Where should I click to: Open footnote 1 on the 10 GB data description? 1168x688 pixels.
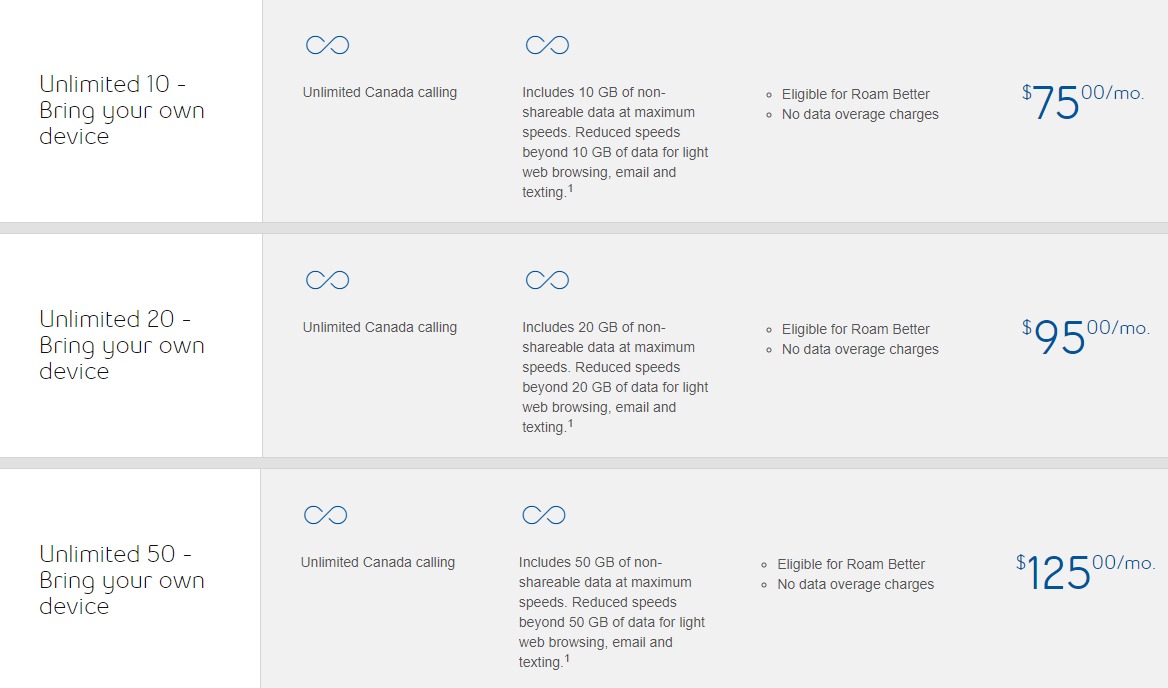(571, 188)
